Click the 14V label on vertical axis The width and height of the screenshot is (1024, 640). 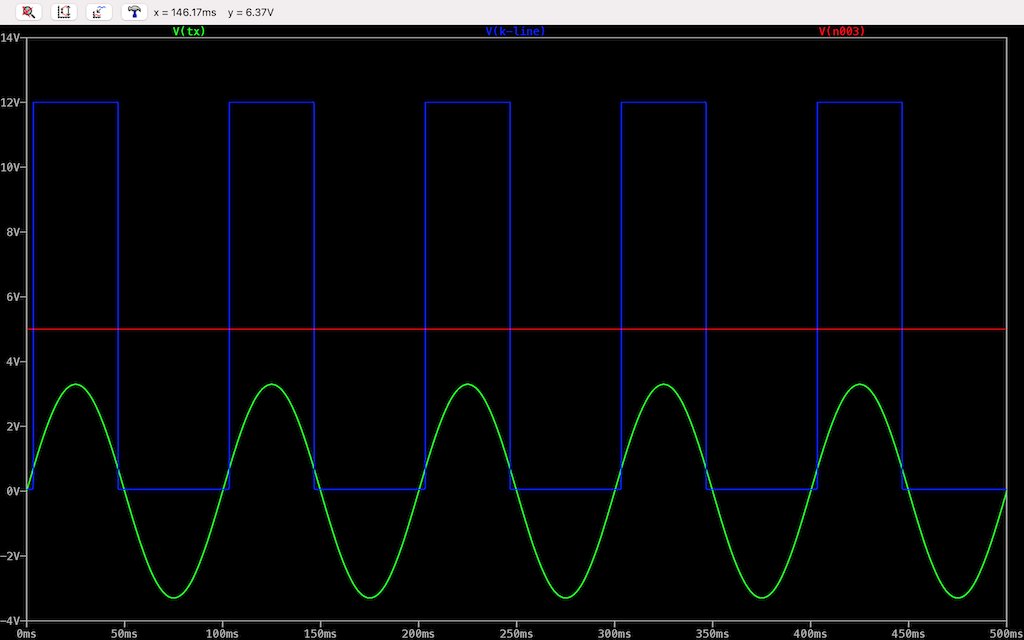pyautogui.click(x=12, y=37)
